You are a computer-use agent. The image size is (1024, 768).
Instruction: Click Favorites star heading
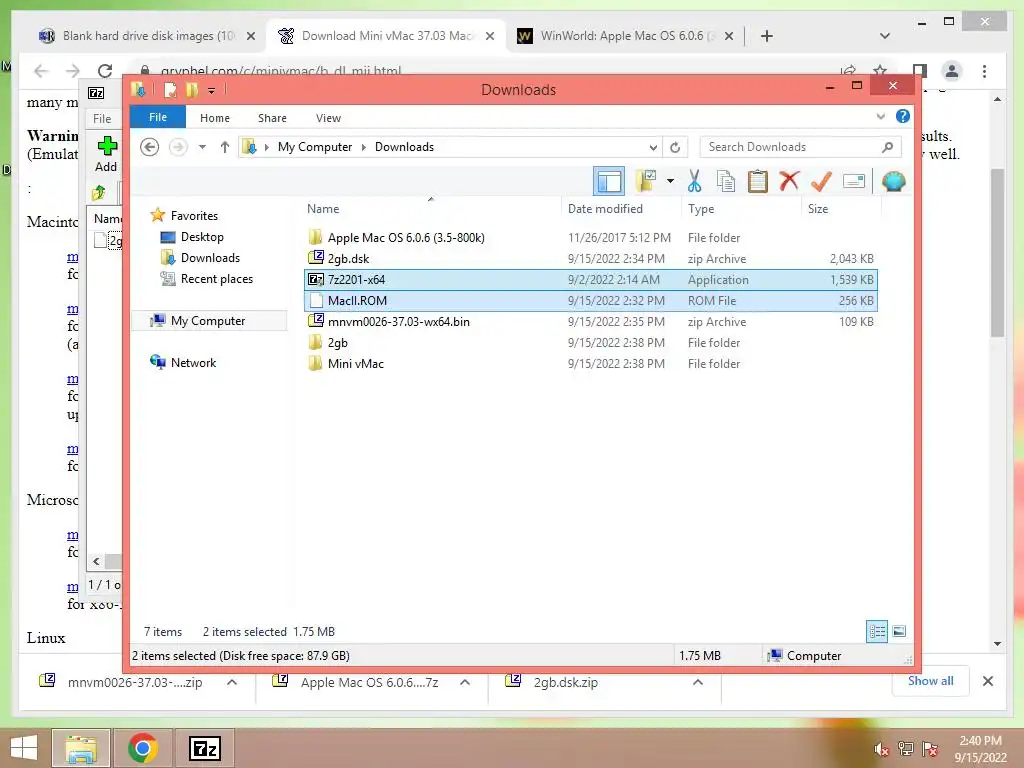[x=194, y=216]
